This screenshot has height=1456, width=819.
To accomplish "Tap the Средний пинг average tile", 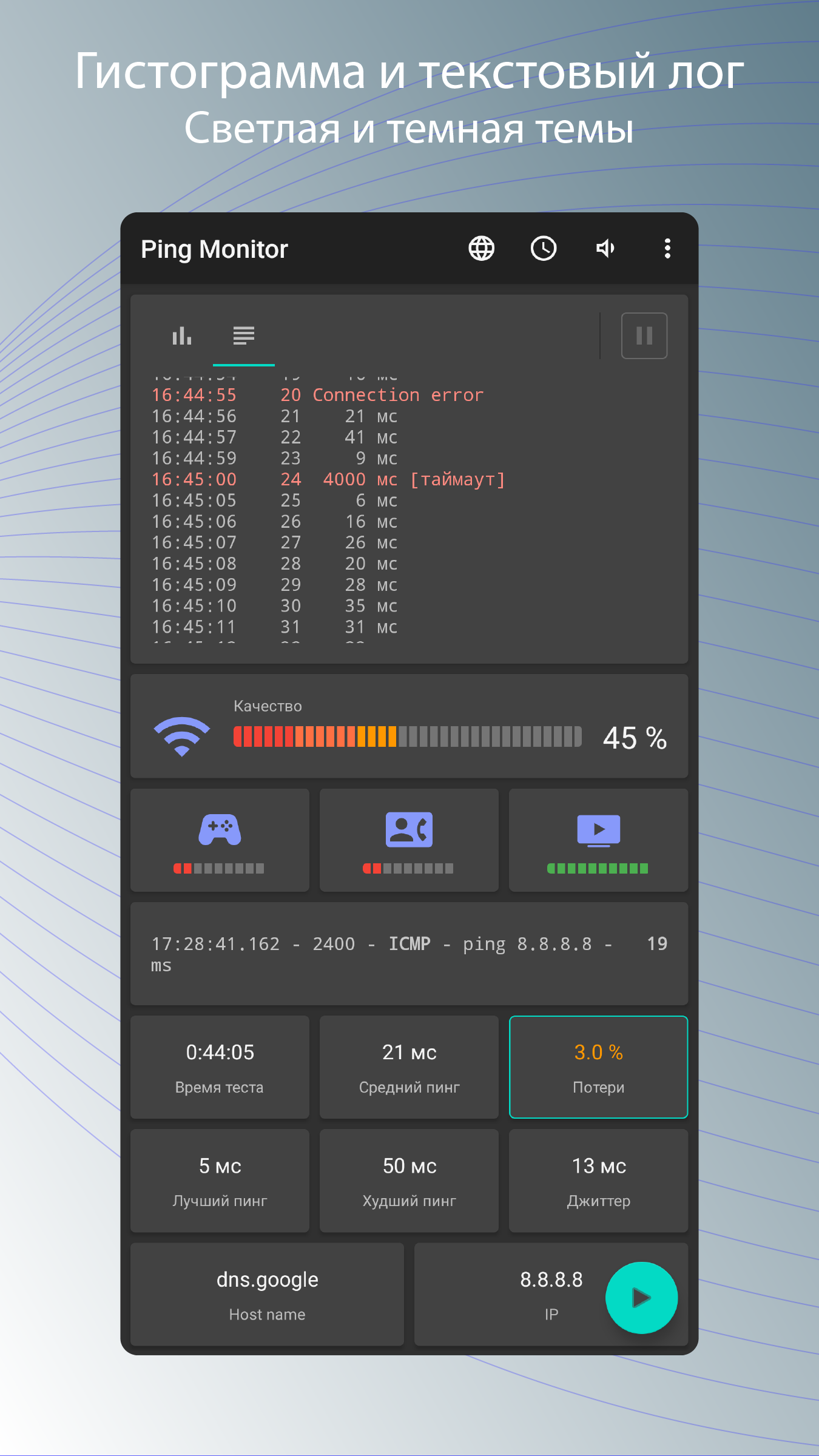I will tap(409, 1067).
